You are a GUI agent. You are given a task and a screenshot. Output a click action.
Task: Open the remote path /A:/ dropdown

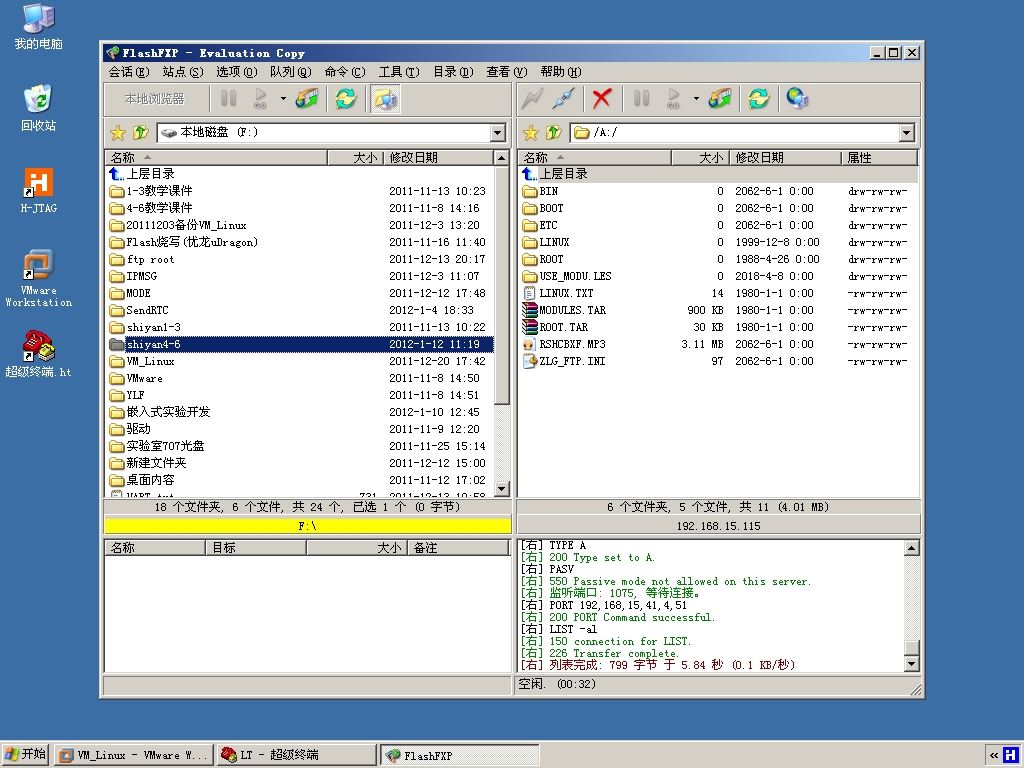[906, 133]
